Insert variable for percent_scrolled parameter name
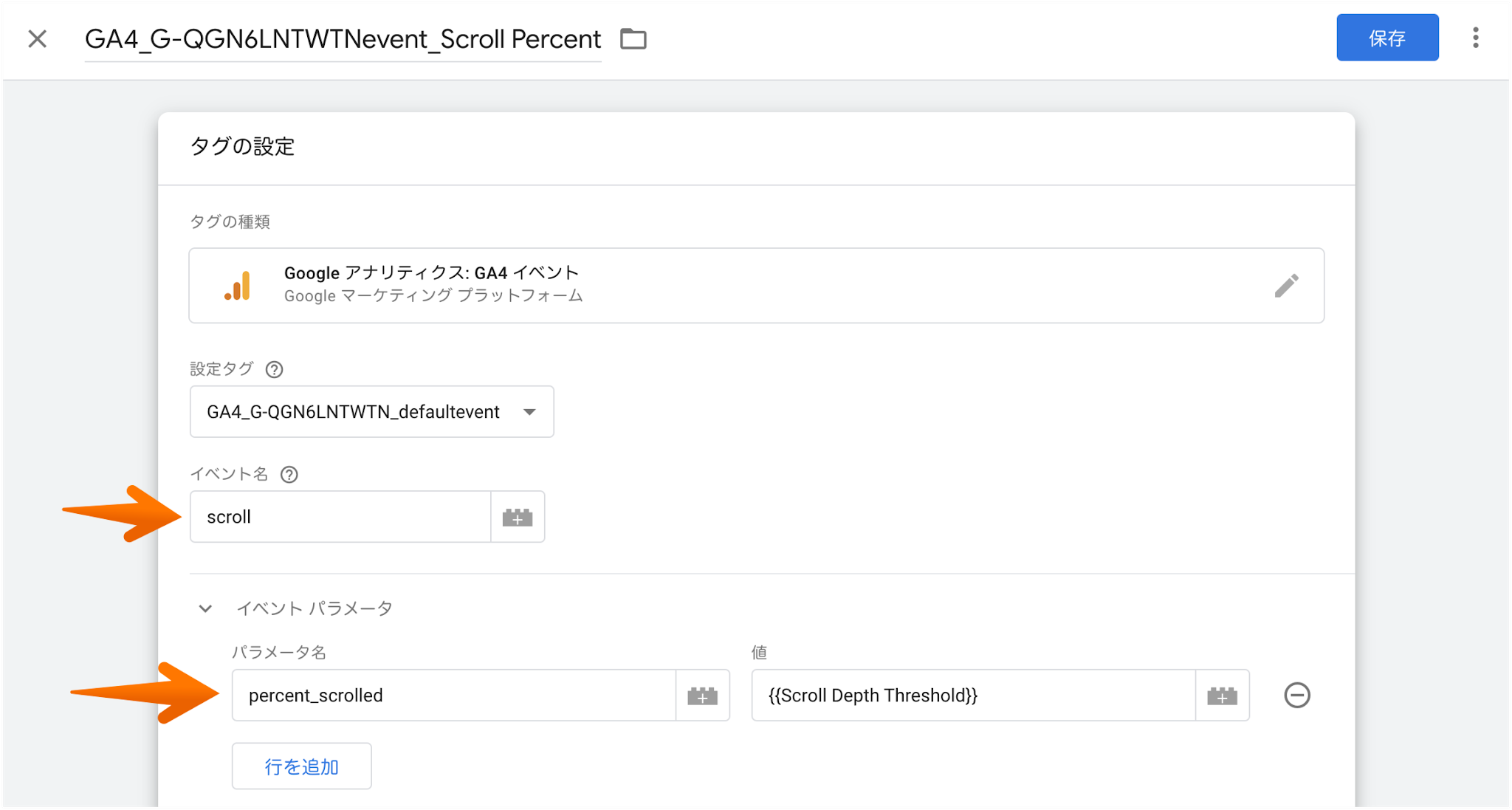 [x=702, y=696]
